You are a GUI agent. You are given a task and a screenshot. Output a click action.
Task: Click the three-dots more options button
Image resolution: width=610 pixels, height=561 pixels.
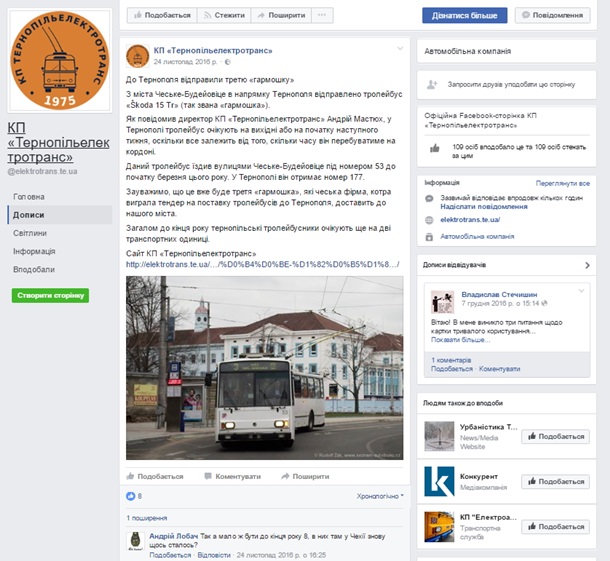coord(322,15)
